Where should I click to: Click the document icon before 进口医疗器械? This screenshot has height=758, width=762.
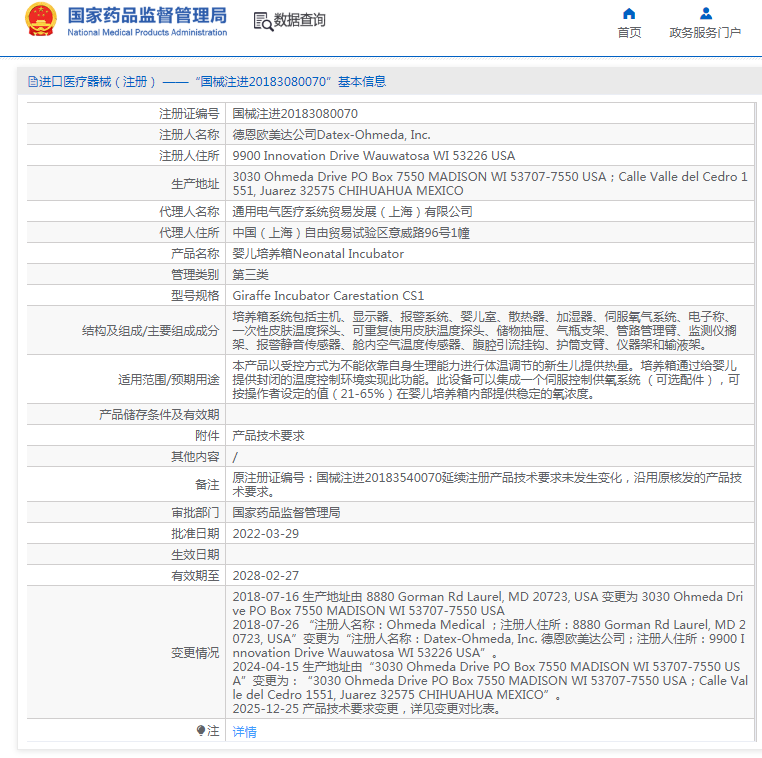pyautogui.click(x=33, y=82)
